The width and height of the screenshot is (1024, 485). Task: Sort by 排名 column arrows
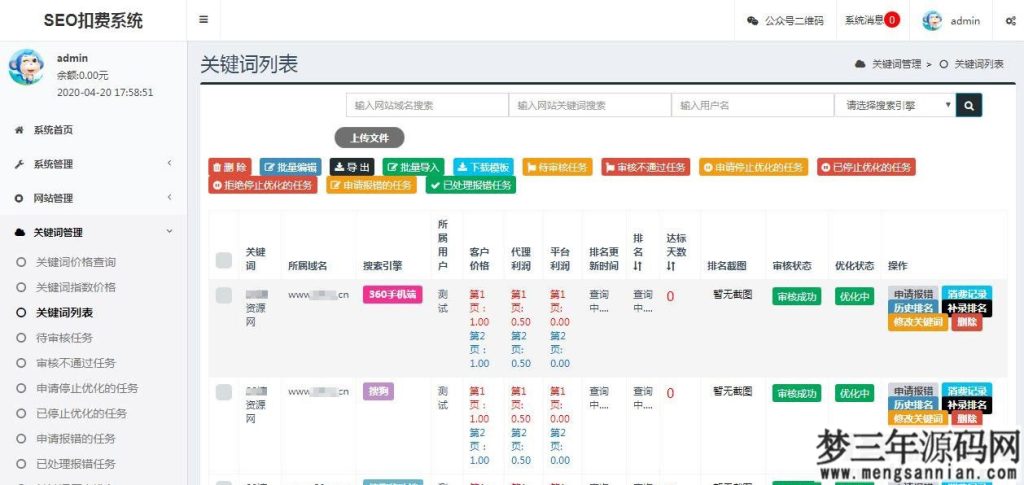(637, 266)
